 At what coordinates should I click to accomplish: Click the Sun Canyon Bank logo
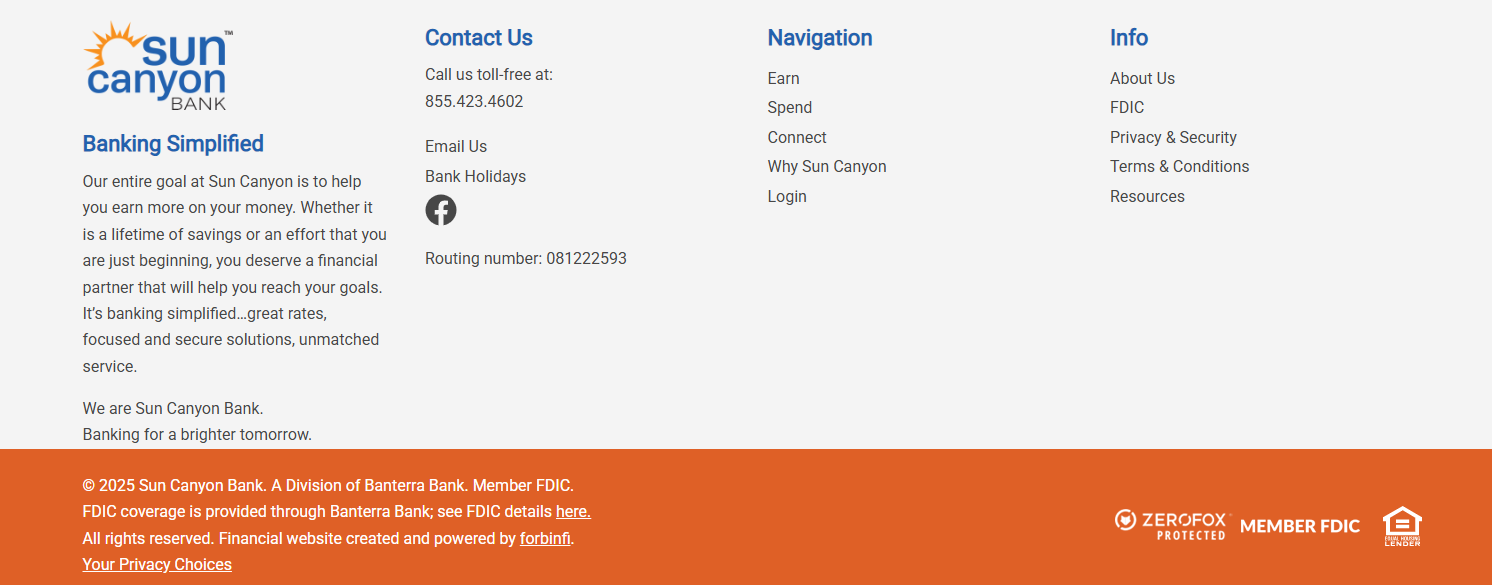(x=158, y=67)
